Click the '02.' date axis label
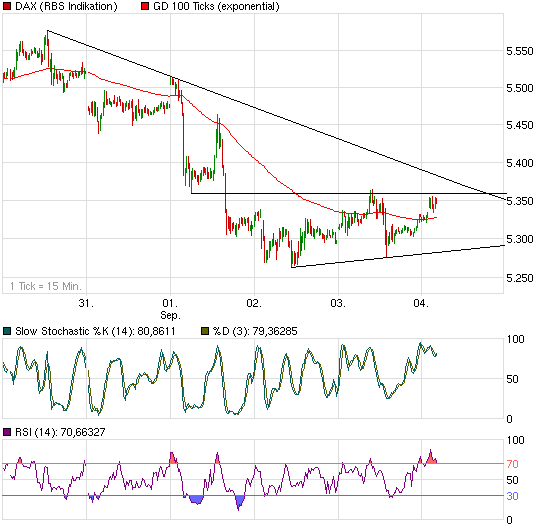Screen dimensions: 545x528 click(x=254, y=303)
